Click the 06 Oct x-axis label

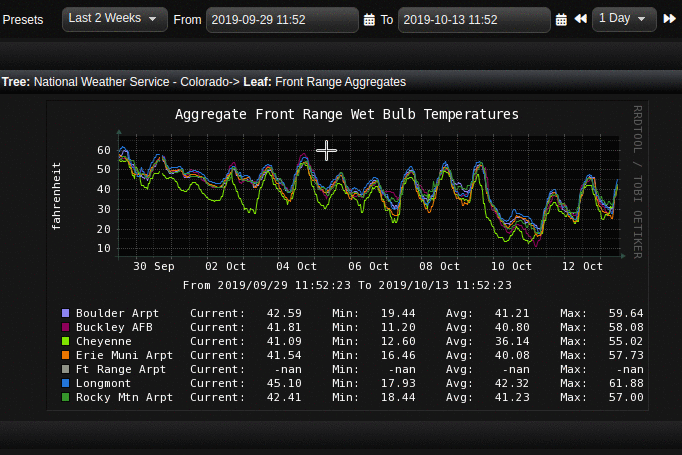(368, 266)
